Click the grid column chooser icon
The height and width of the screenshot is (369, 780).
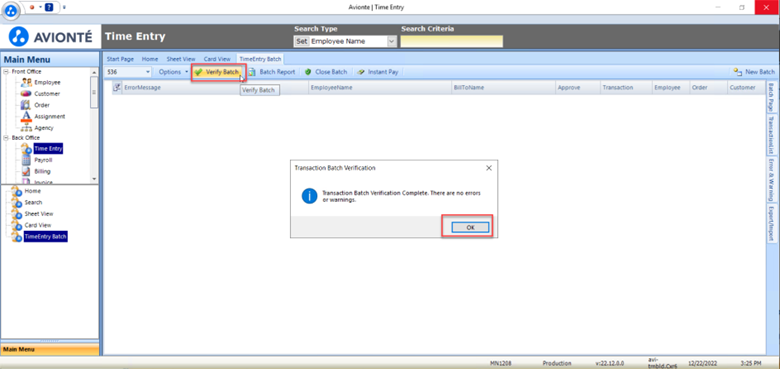point(117,88)
